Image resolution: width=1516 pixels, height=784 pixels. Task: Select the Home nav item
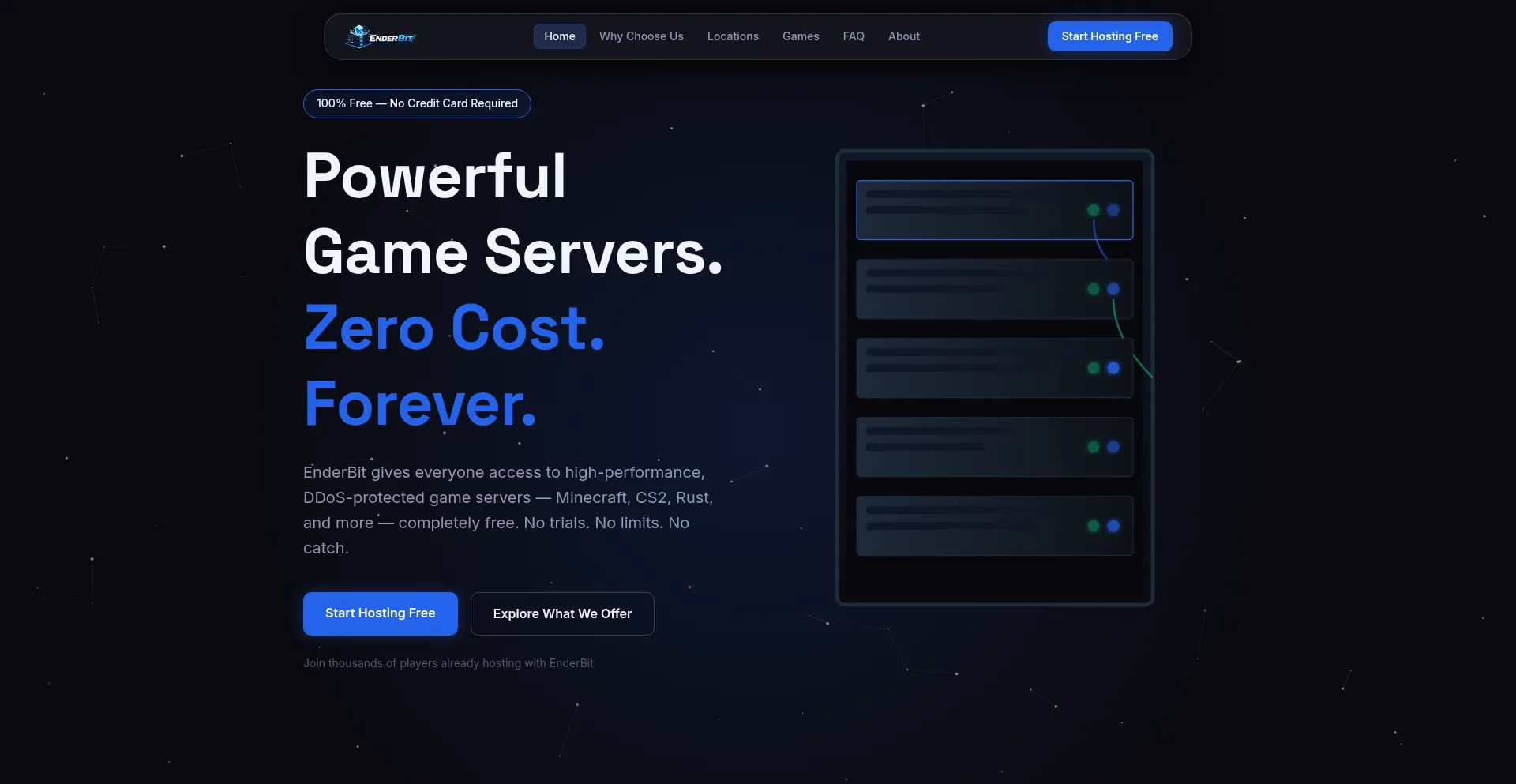tap(559, 36)
